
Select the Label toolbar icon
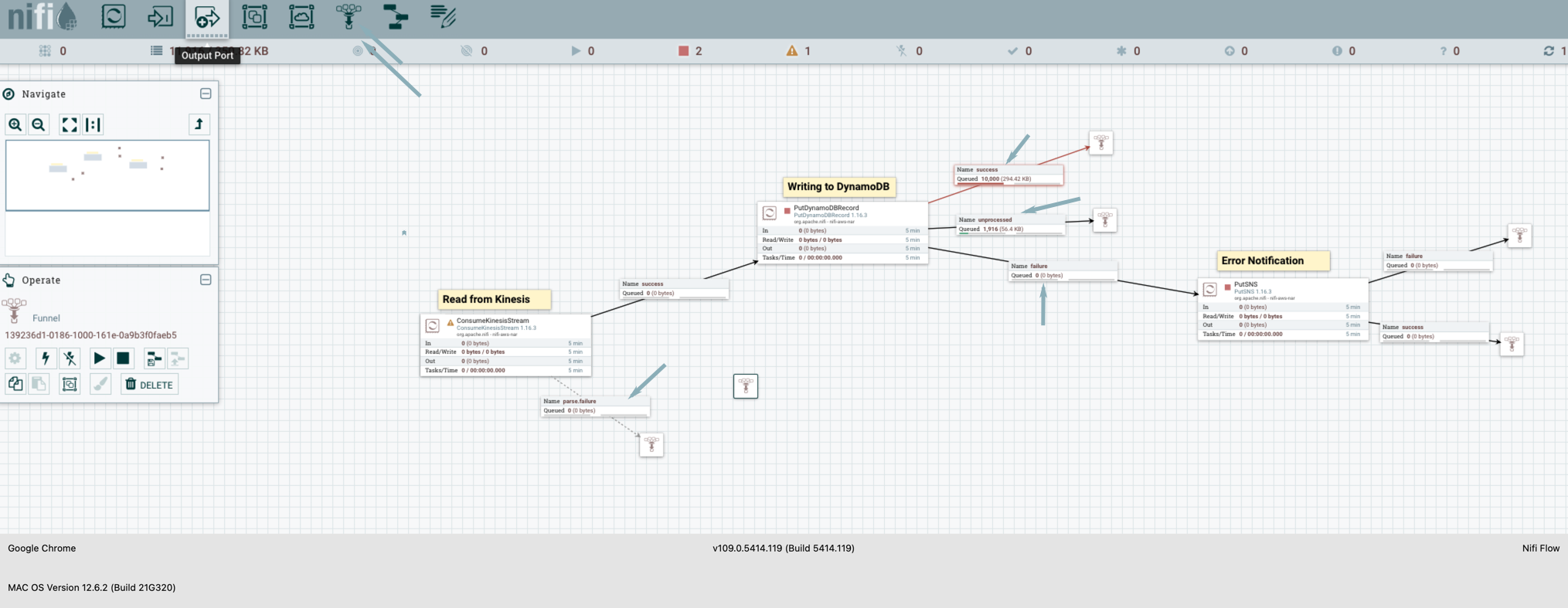[443, 17]
